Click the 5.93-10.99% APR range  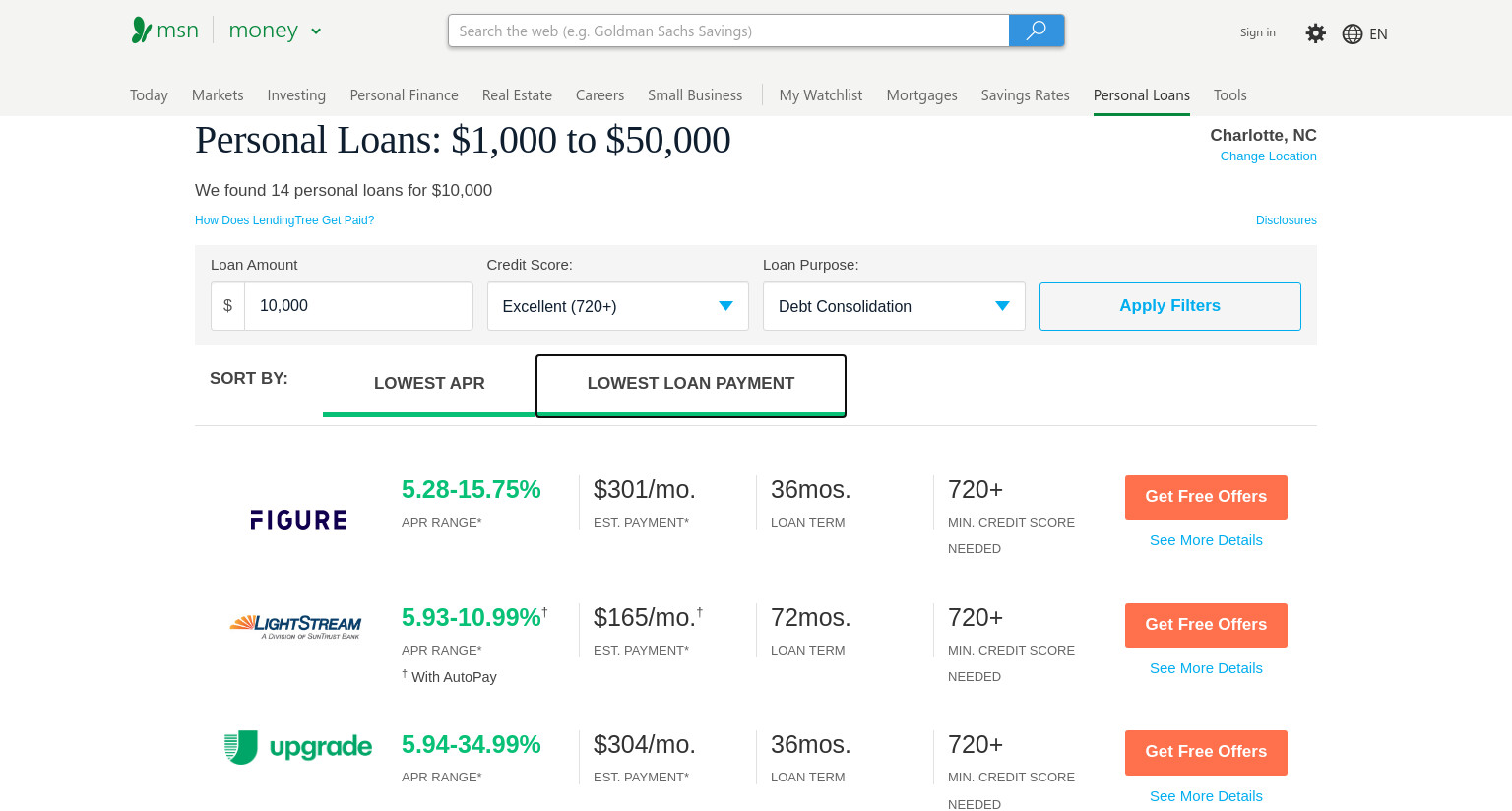(x=471, y=617)
